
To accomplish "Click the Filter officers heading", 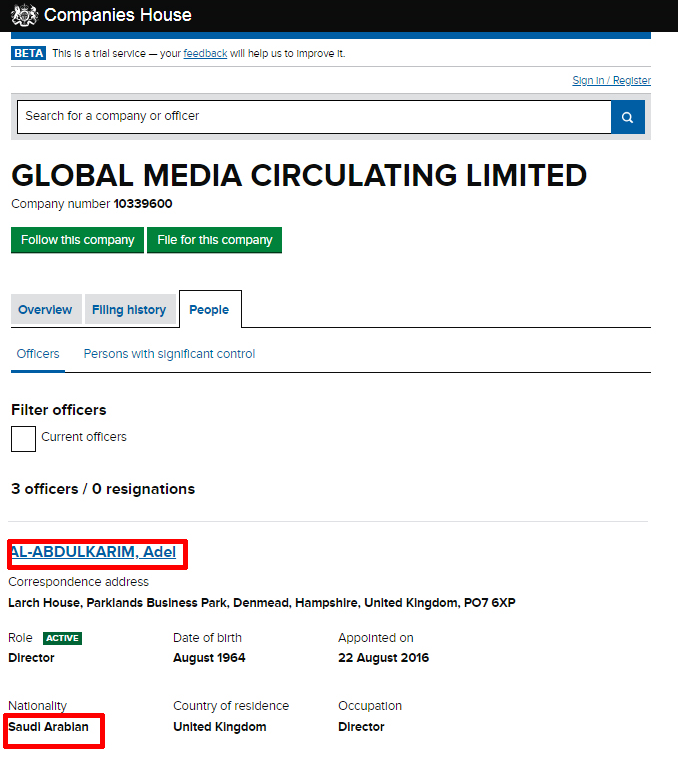I will coord(59,410).
